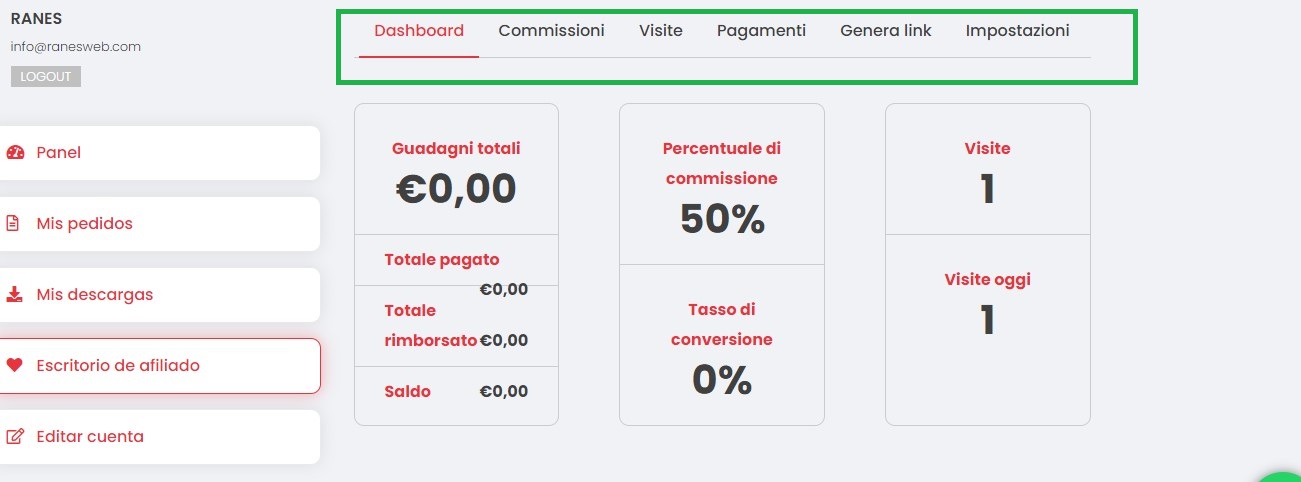
Task: Open the Impostazioni tab
Action: pos(1017,31)
